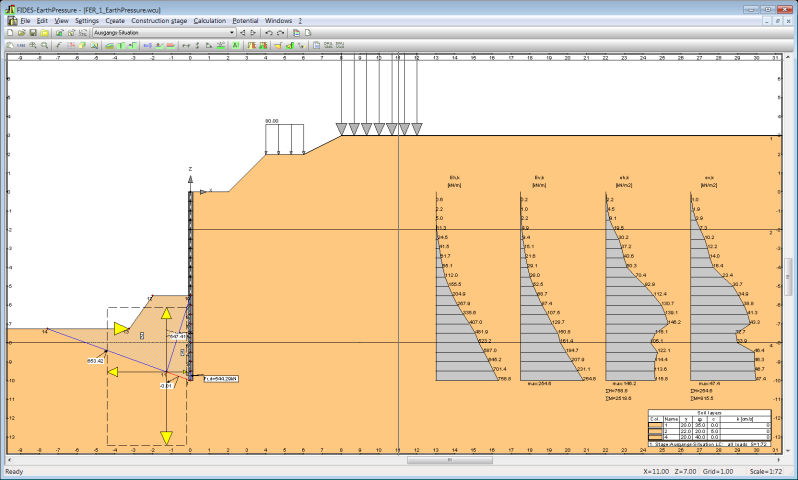Click the yellow-red earth pressure diagram icon
The width and height of the screenshot is (798, 480).
pos(251,45)
